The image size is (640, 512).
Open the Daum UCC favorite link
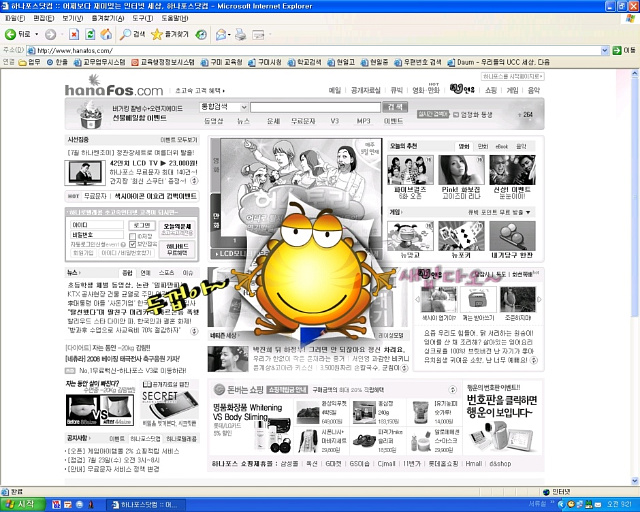coord(499,62)
